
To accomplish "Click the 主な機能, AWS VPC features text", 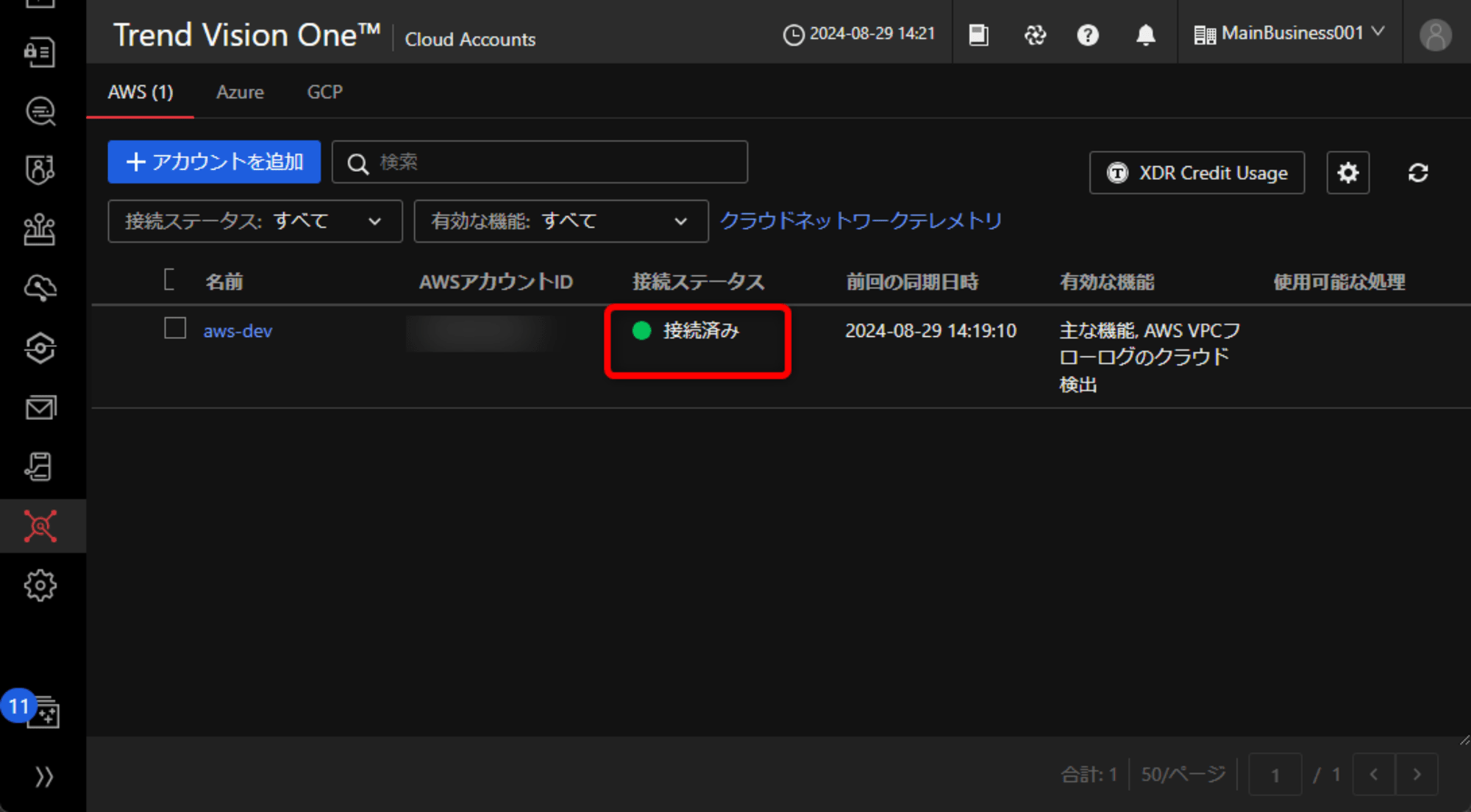I will point(1150,357).
